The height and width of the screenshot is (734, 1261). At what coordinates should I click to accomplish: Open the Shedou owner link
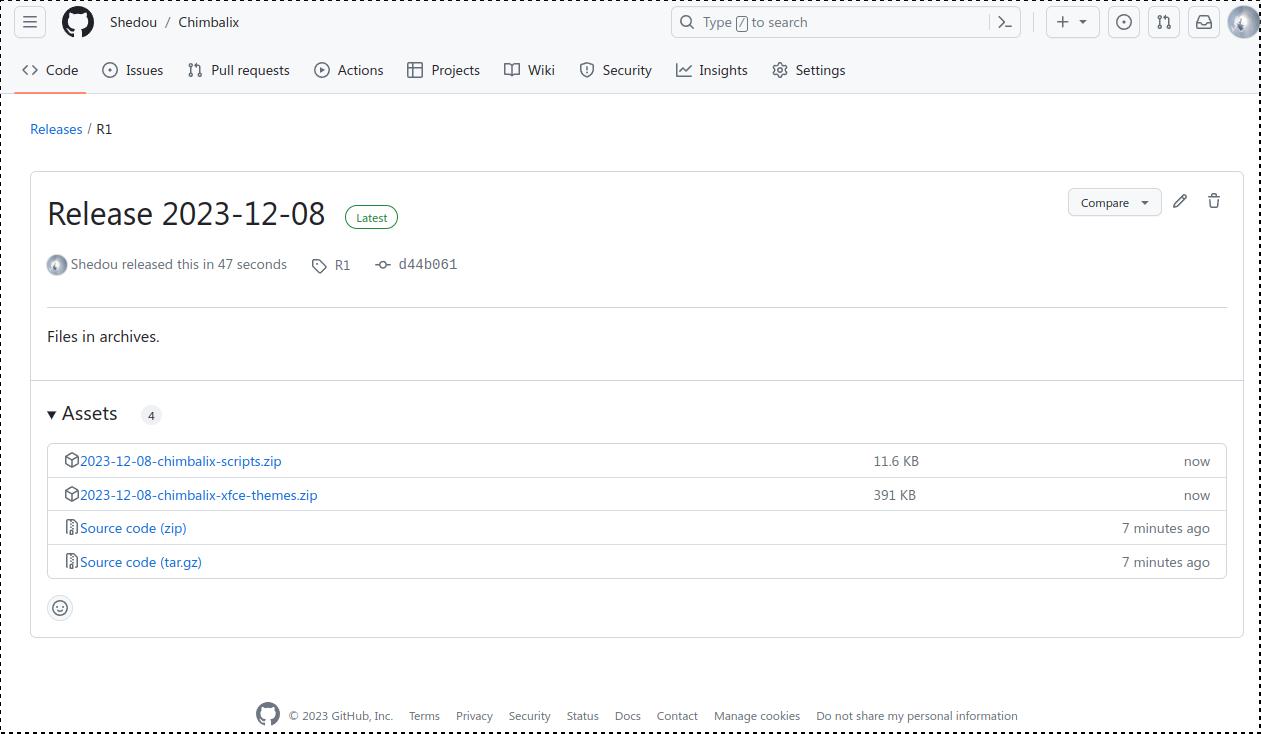(x=133, y=22)
